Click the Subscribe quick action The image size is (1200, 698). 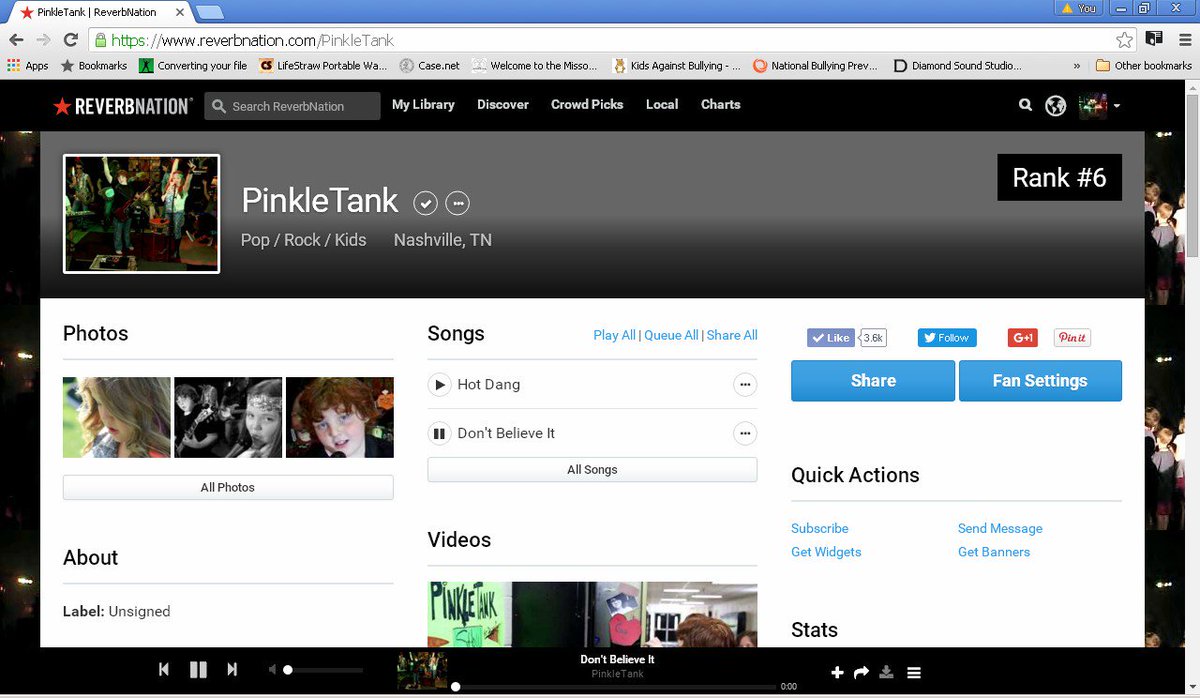point(820,528)
